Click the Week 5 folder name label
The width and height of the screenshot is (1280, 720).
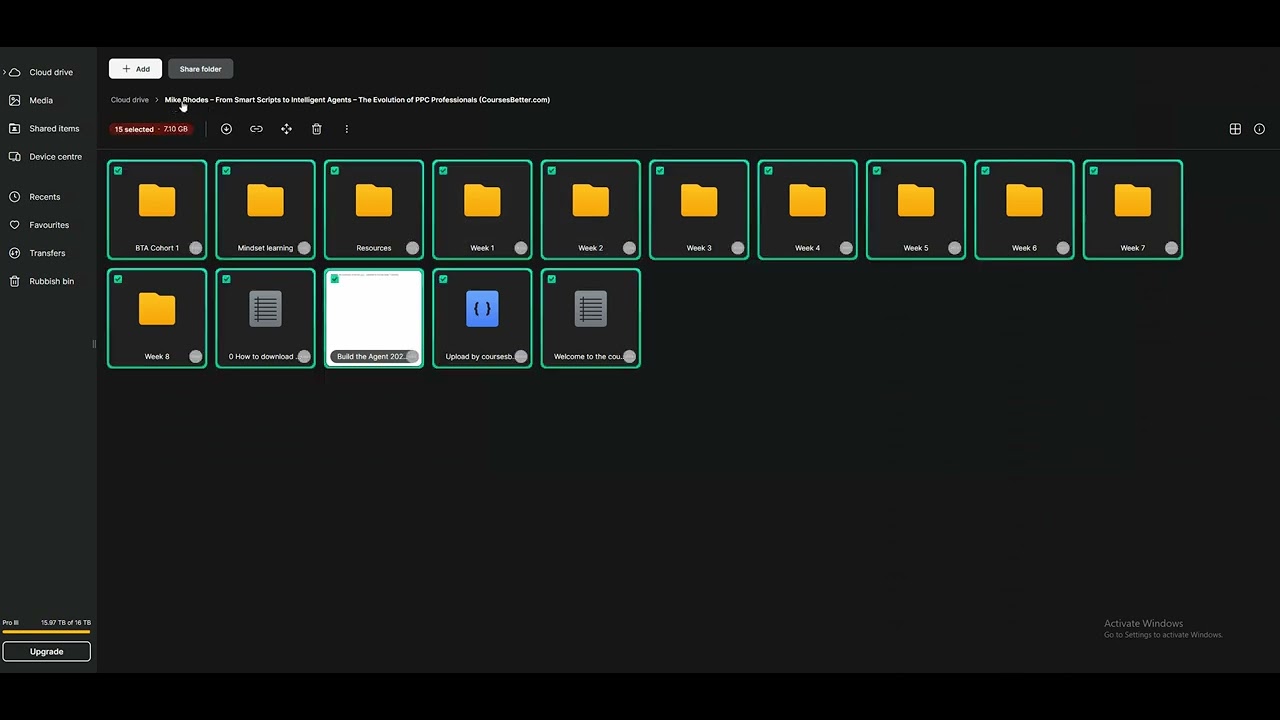point(916,248)
